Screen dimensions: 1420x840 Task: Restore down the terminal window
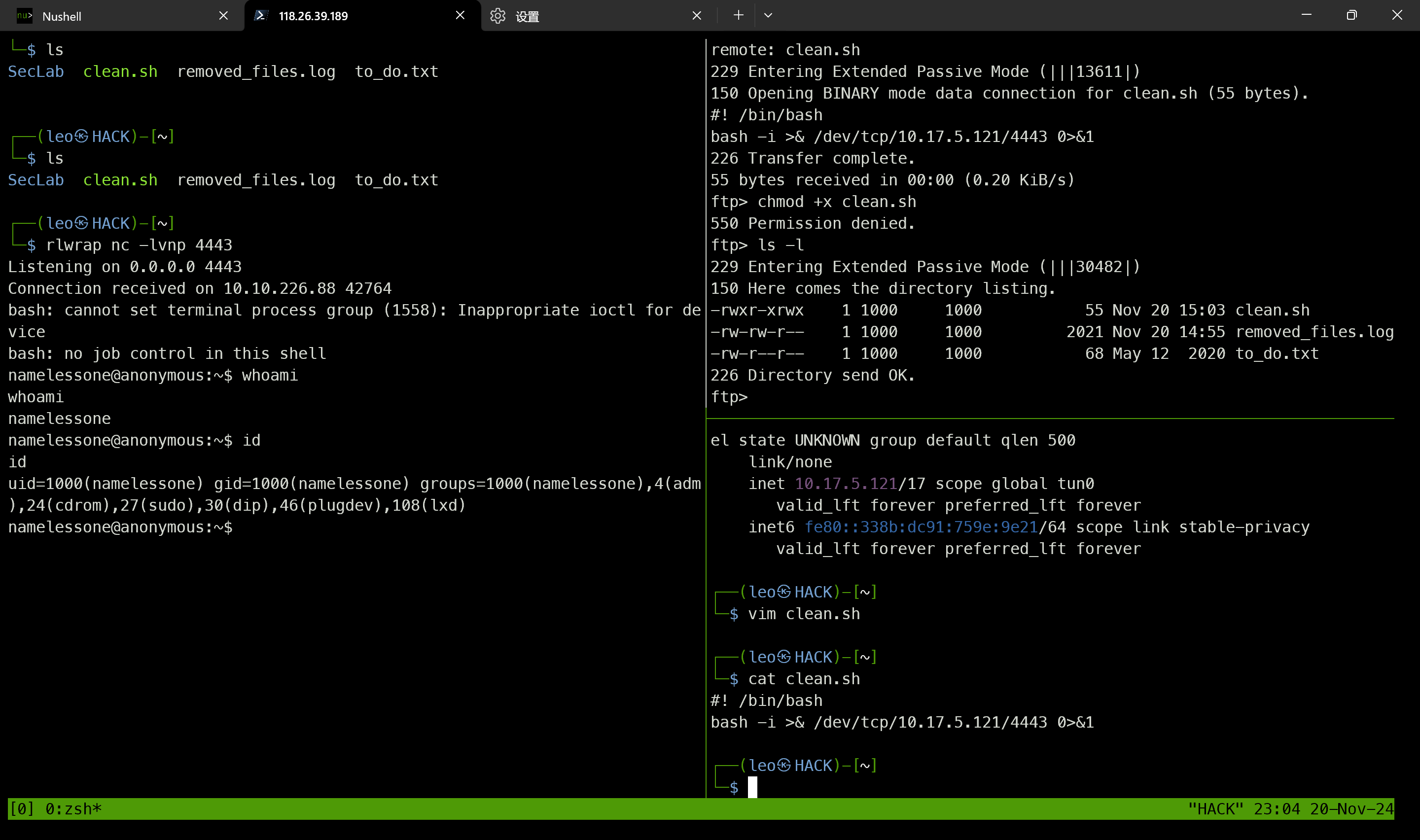click(x=1351, y=15)
